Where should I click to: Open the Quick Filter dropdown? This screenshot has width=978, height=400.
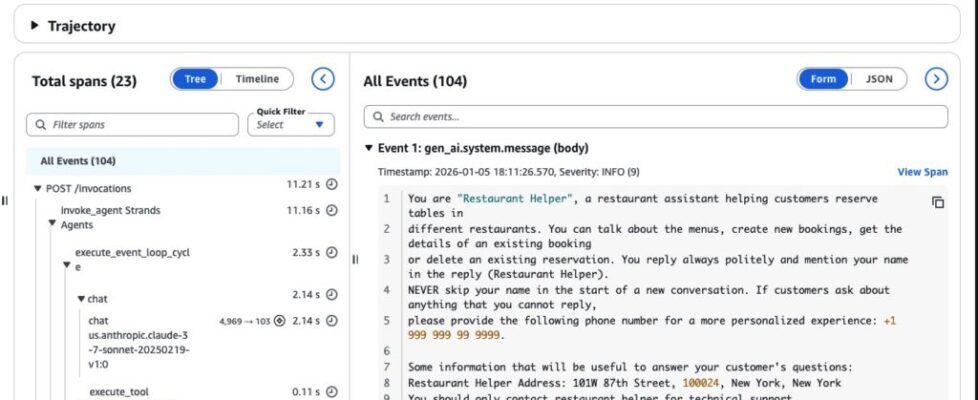click(291, 125)
